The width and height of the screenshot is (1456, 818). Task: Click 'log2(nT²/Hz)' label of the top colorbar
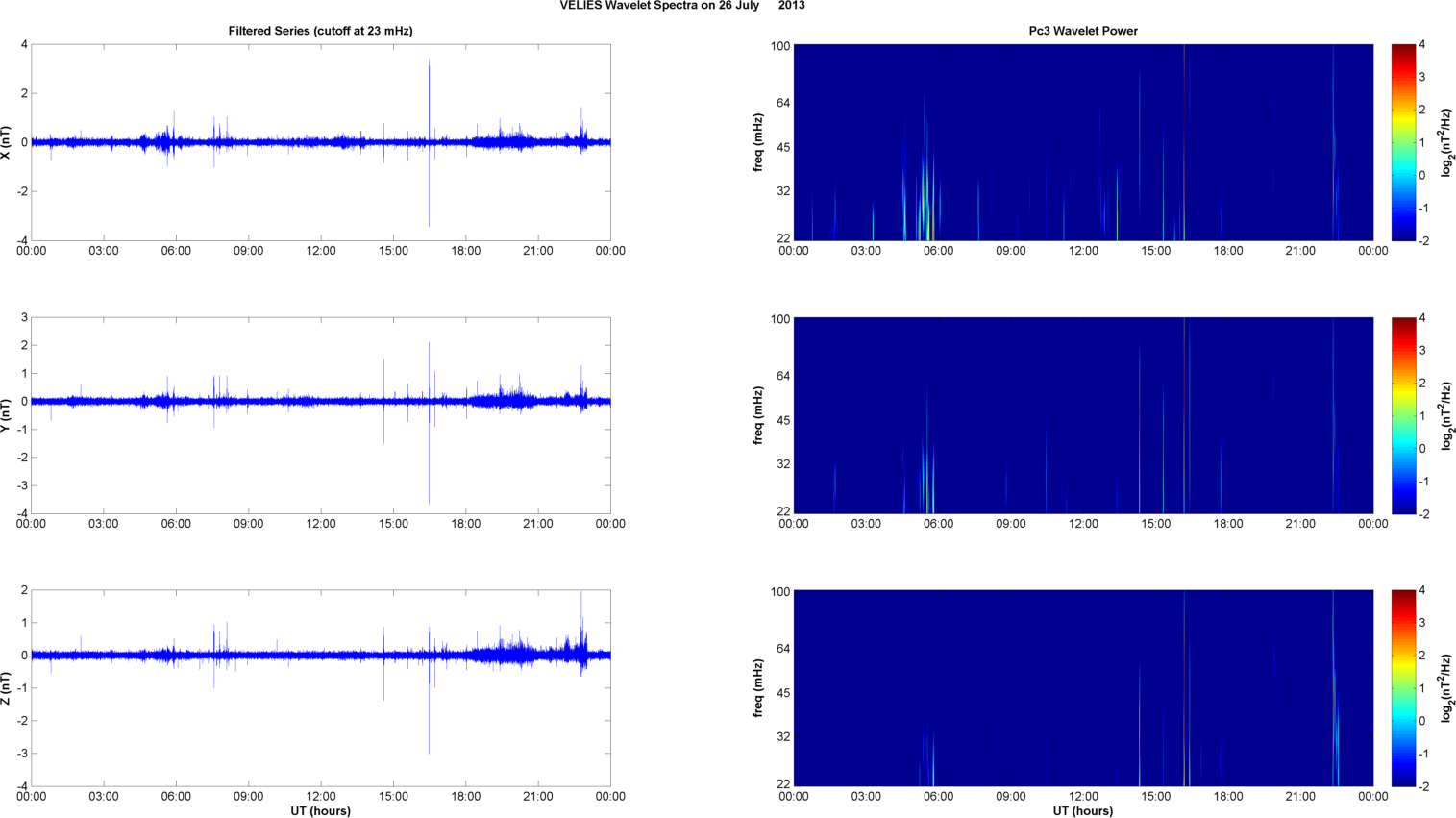pos(1445,142)
